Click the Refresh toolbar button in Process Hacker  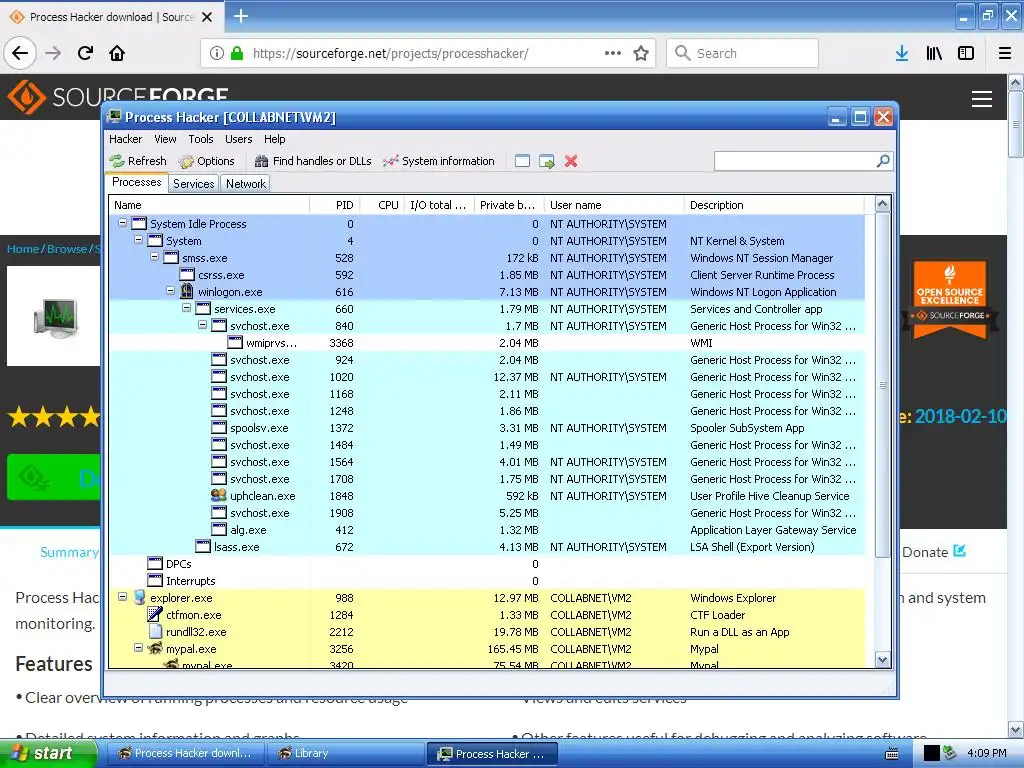click(x=138, y=161)
